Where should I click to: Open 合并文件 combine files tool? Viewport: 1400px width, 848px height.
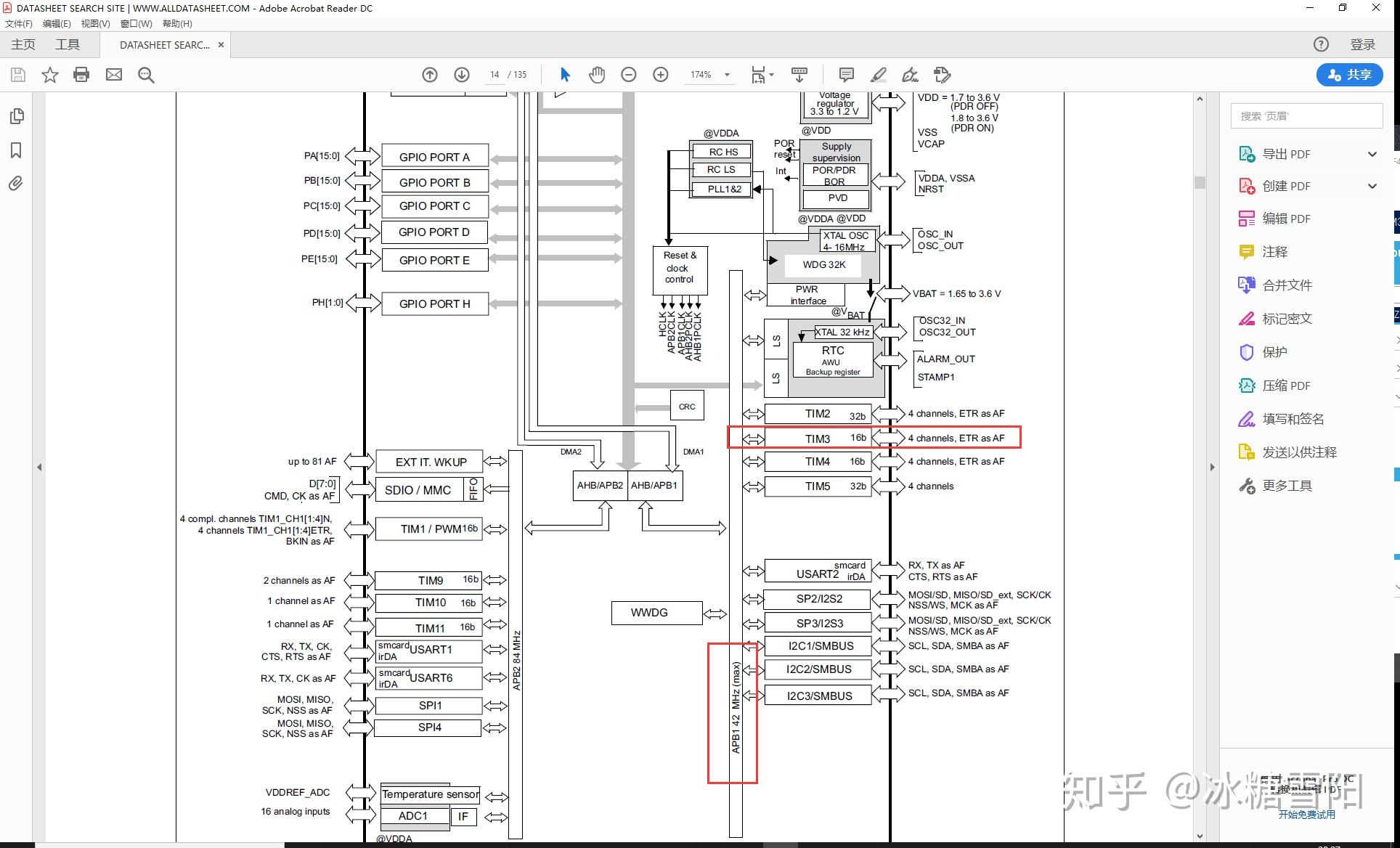(1287, 285)
